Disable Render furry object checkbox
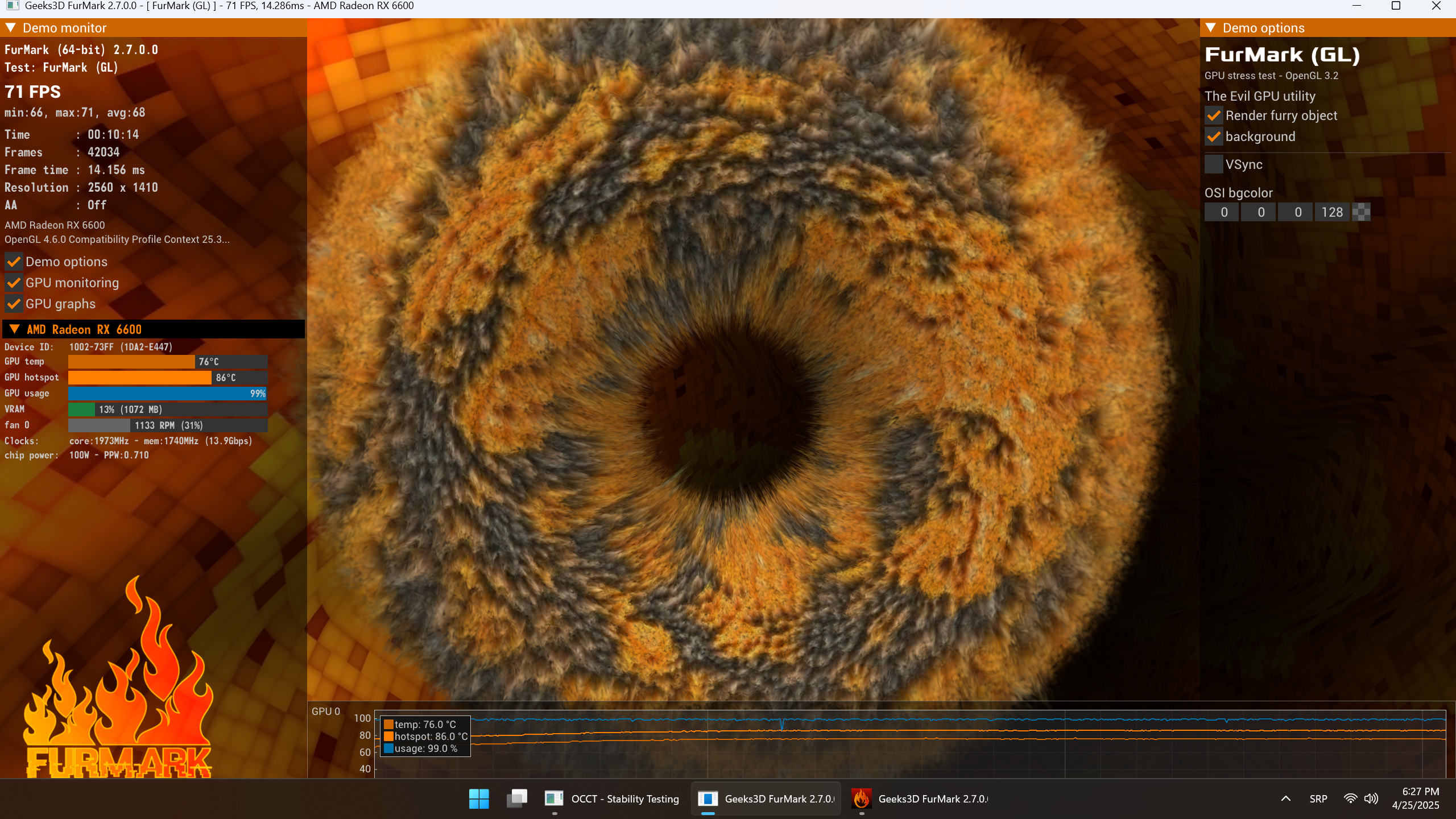Screen dimensions: 1456x819 1214,115
